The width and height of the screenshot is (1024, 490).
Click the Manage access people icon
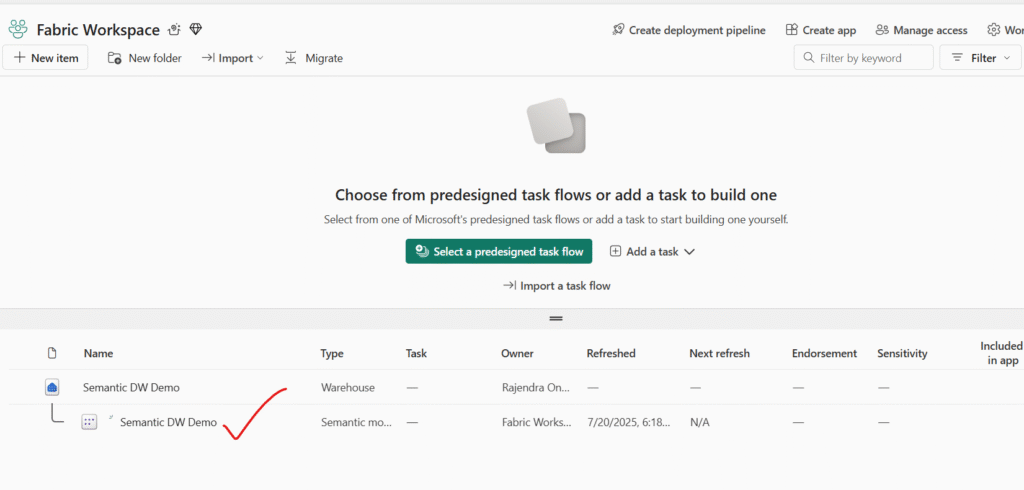pyautogui.click(x=882, y=30)
